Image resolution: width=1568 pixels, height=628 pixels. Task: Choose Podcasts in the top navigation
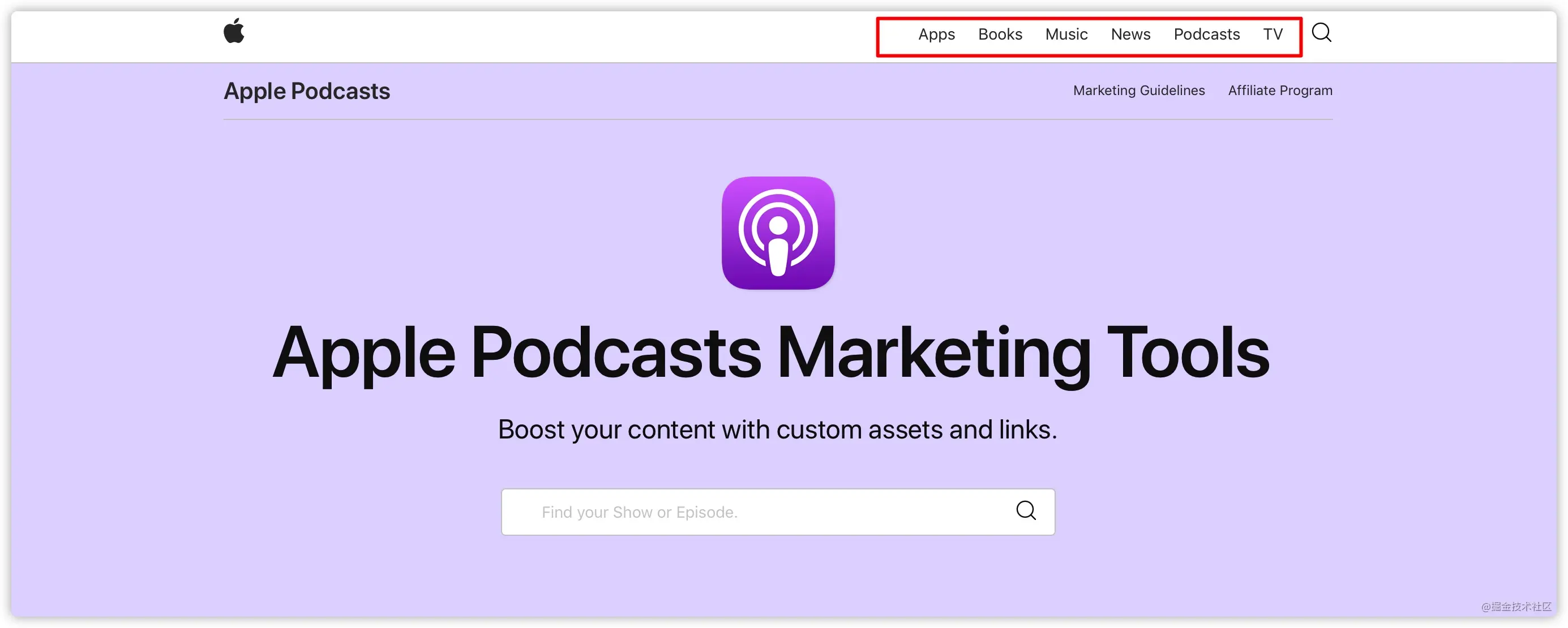[1206, 34]
